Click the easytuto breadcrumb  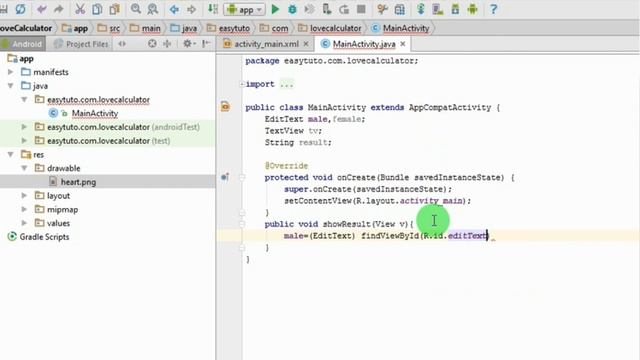[x=229, y=28]
